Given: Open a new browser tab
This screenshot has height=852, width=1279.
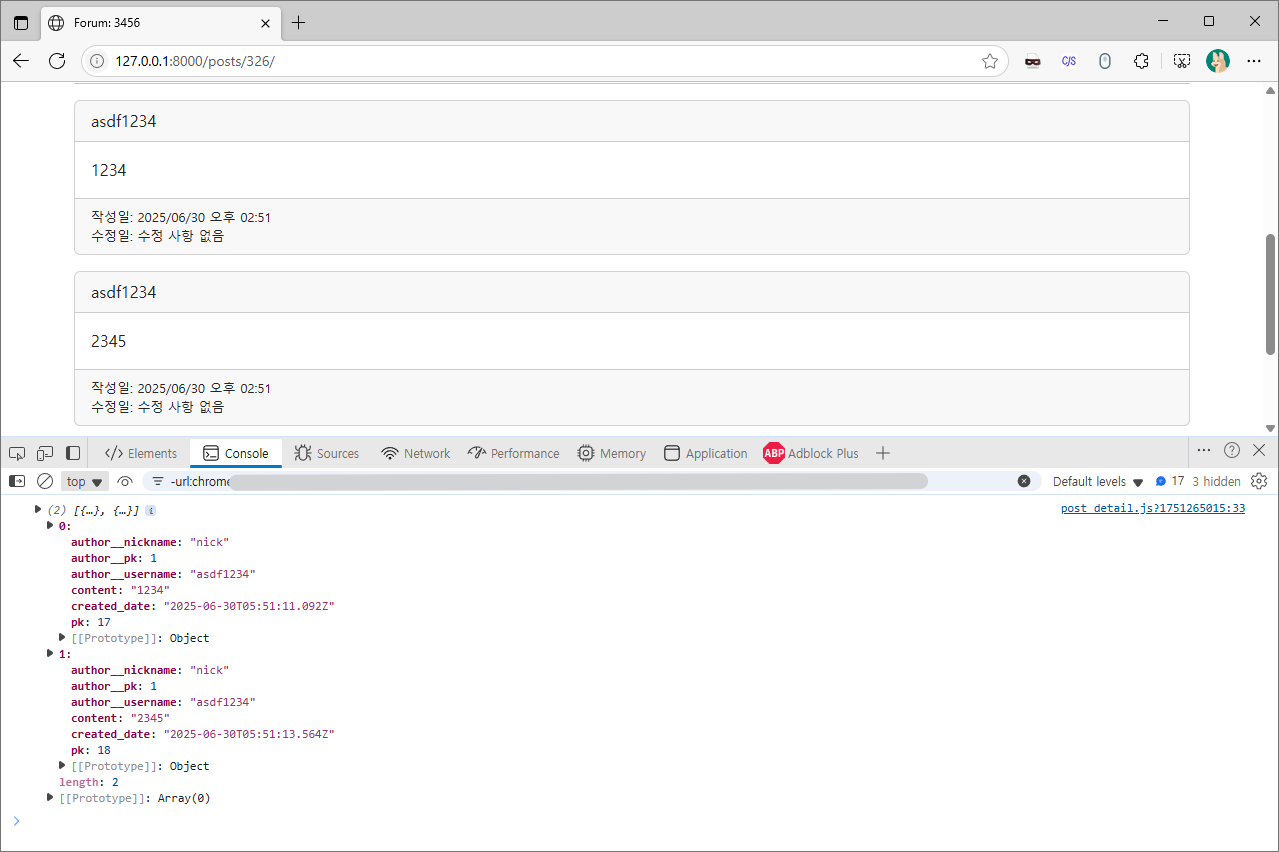Looking at the screenshot, I should pos(298,22).
